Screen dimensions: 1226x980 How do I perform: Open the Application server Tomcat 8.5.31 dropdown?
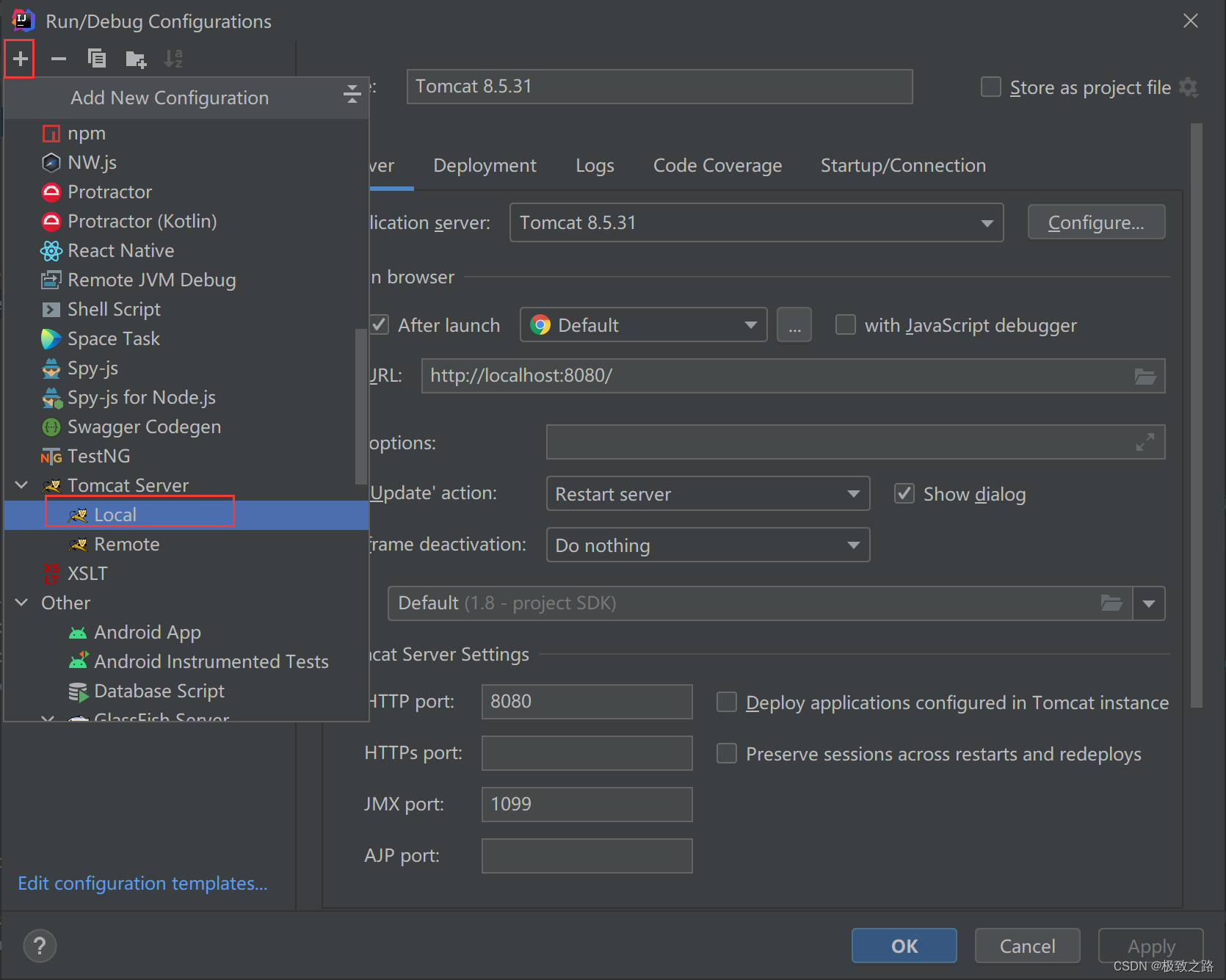point(756,222)
